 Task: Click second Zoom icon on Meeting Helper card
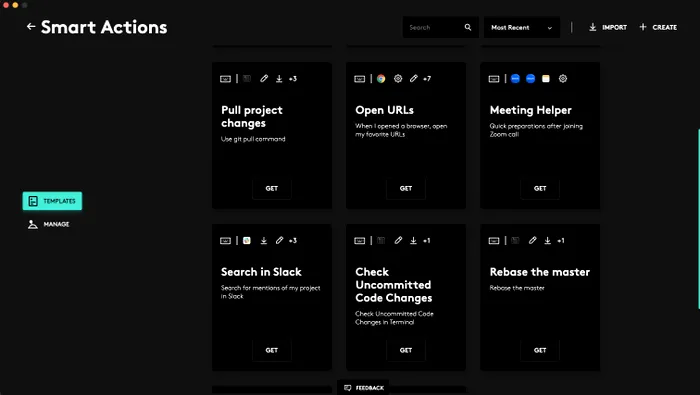pos(530,79)
